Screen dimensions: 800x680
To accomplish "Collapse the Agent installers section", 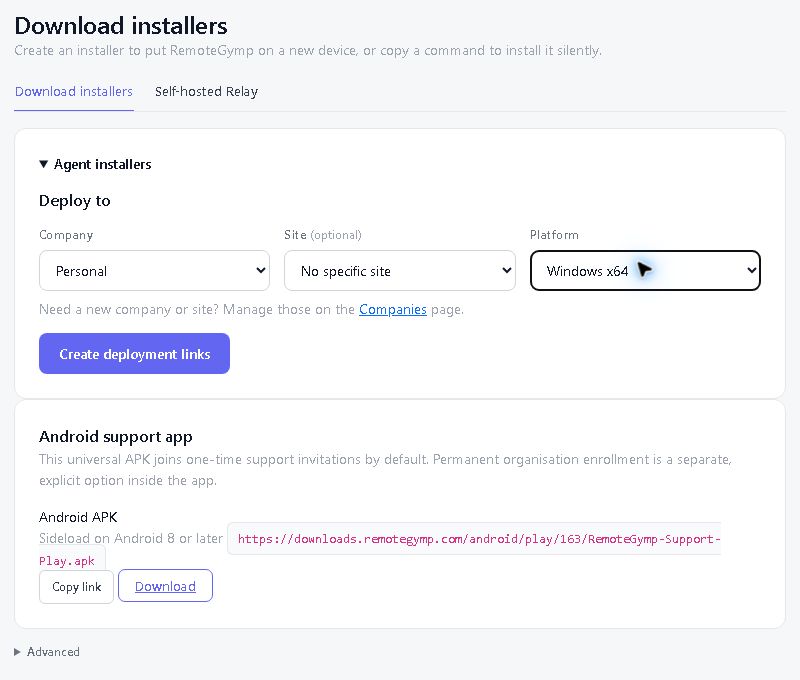I will coord(95,164).
